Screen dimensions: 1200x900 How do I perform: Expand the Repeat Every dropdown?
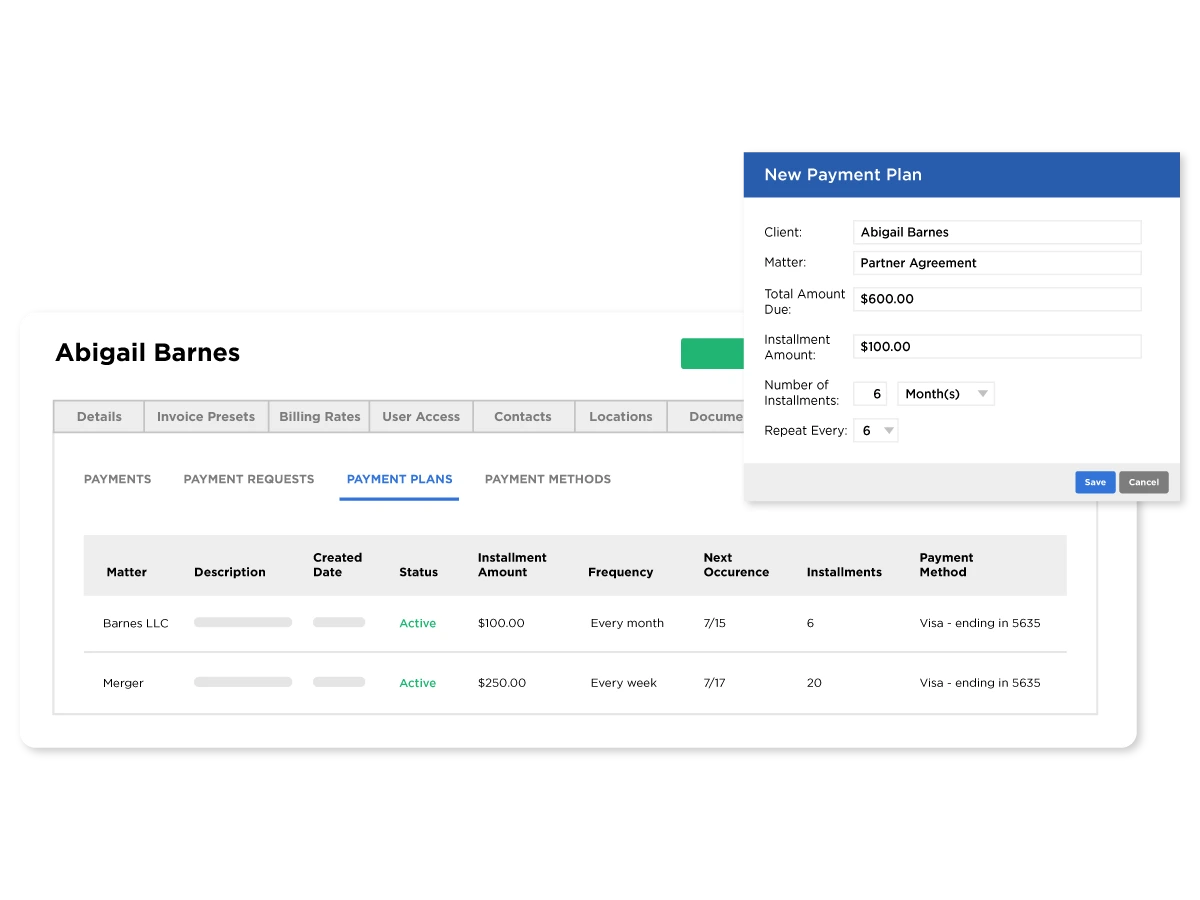tap(876, 431)
